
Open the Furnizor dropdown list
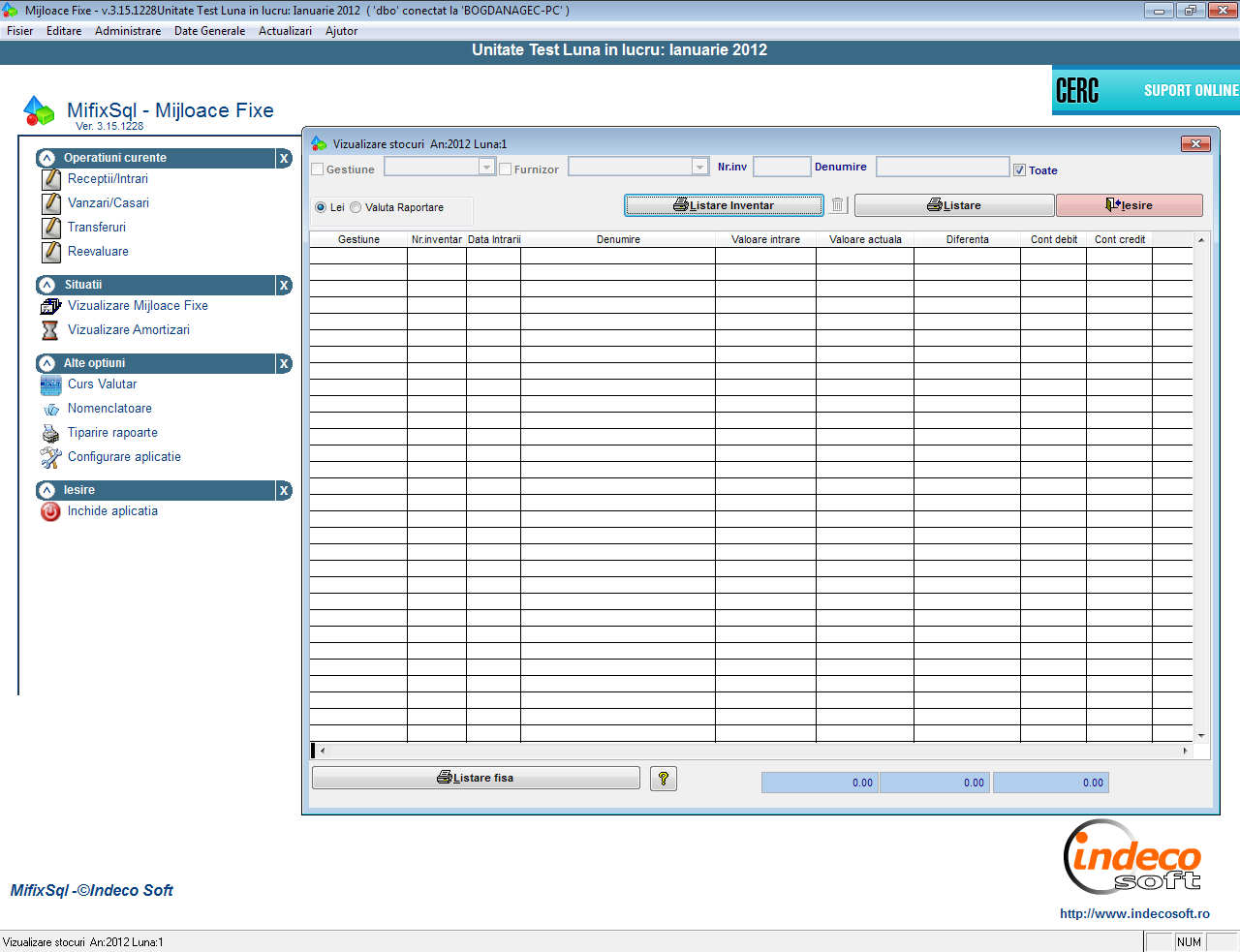click(x=699, y=168)
